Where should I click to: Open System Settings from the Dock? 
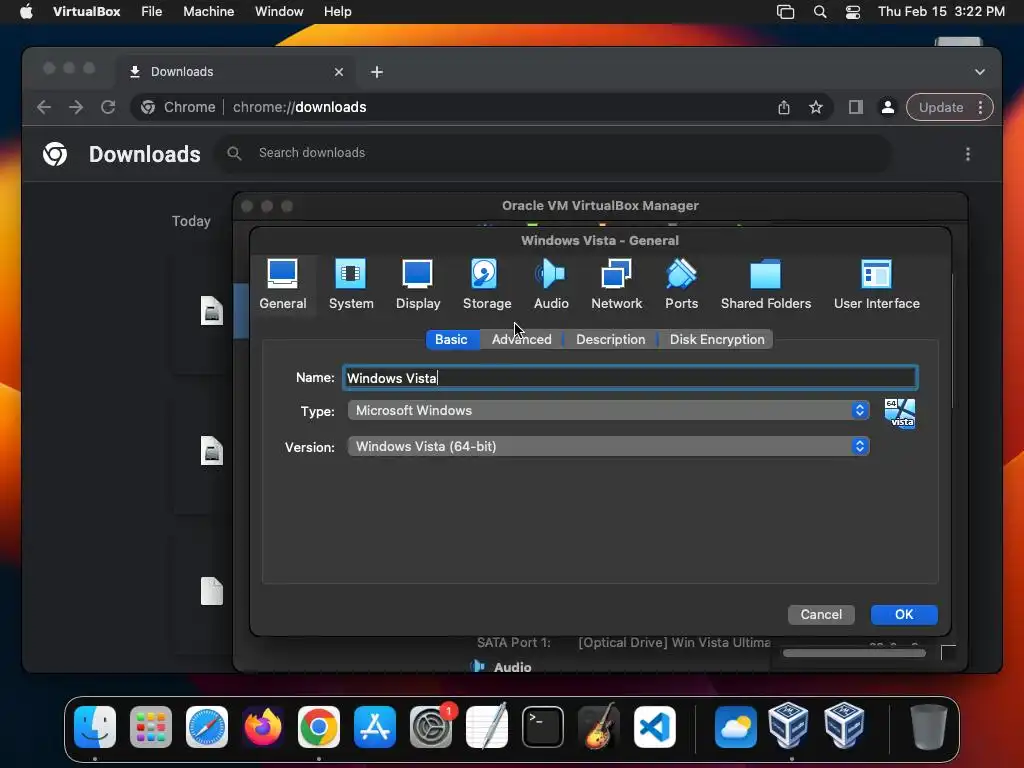click(431, 727)
